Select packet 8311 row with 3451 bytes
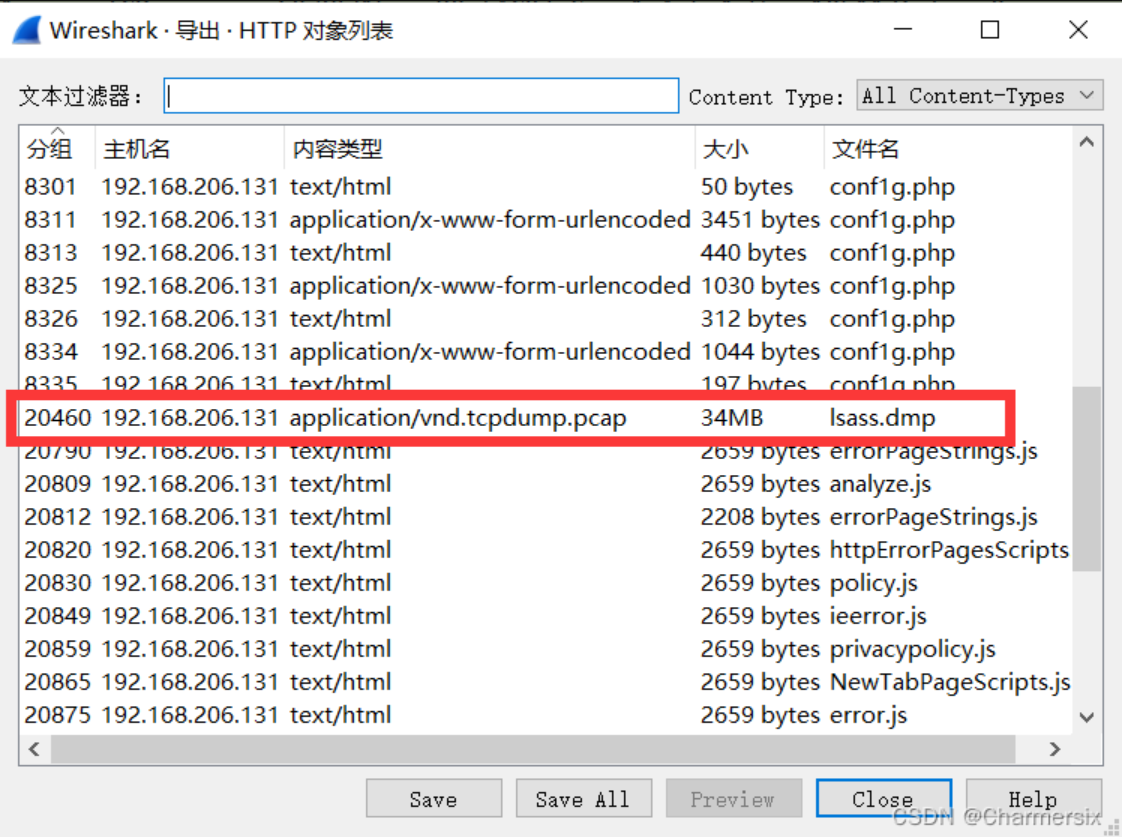 click(x=547, y=220)
